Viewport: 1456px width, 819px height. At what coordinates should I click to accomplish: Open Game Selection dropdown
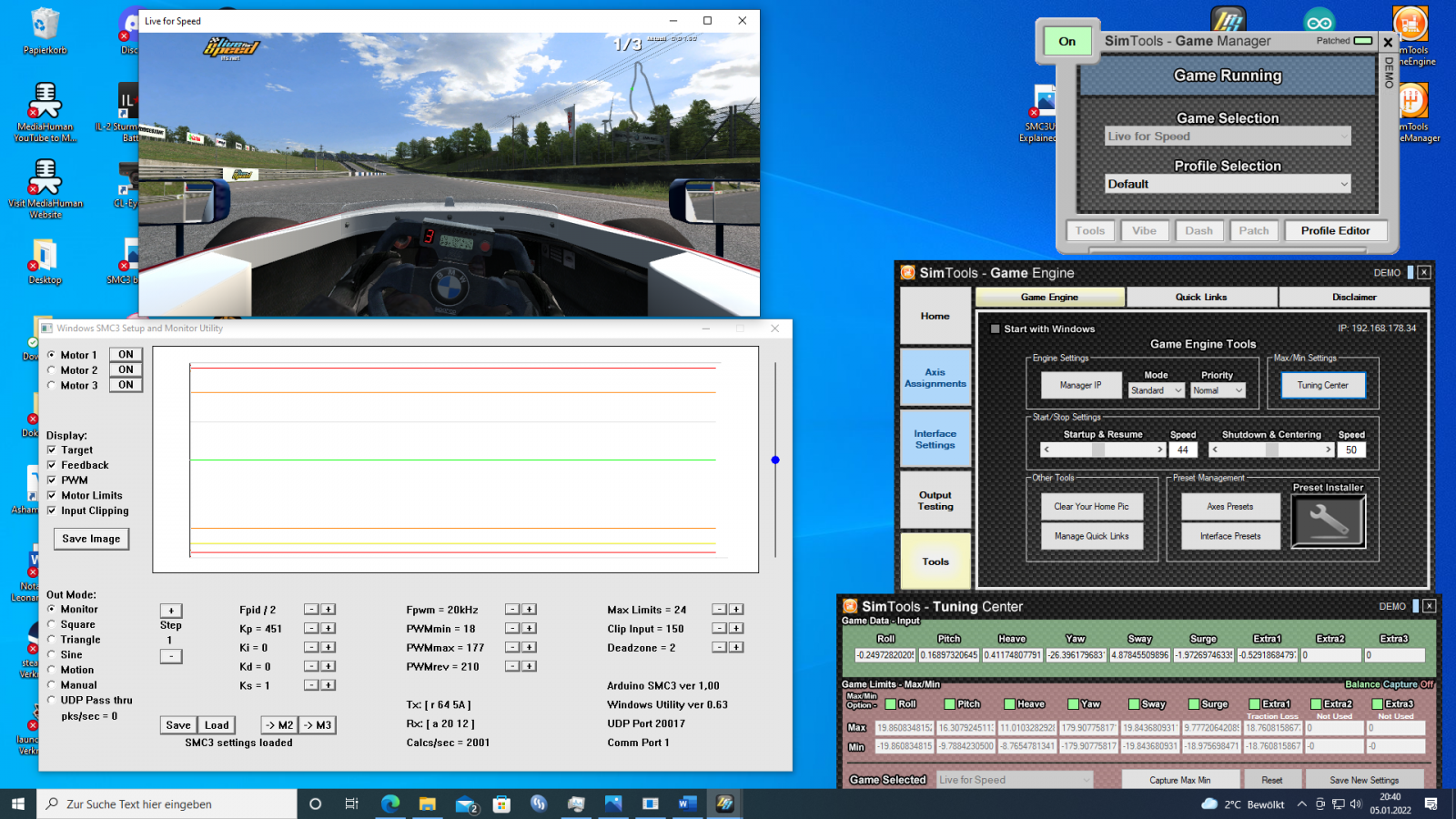1228,136
